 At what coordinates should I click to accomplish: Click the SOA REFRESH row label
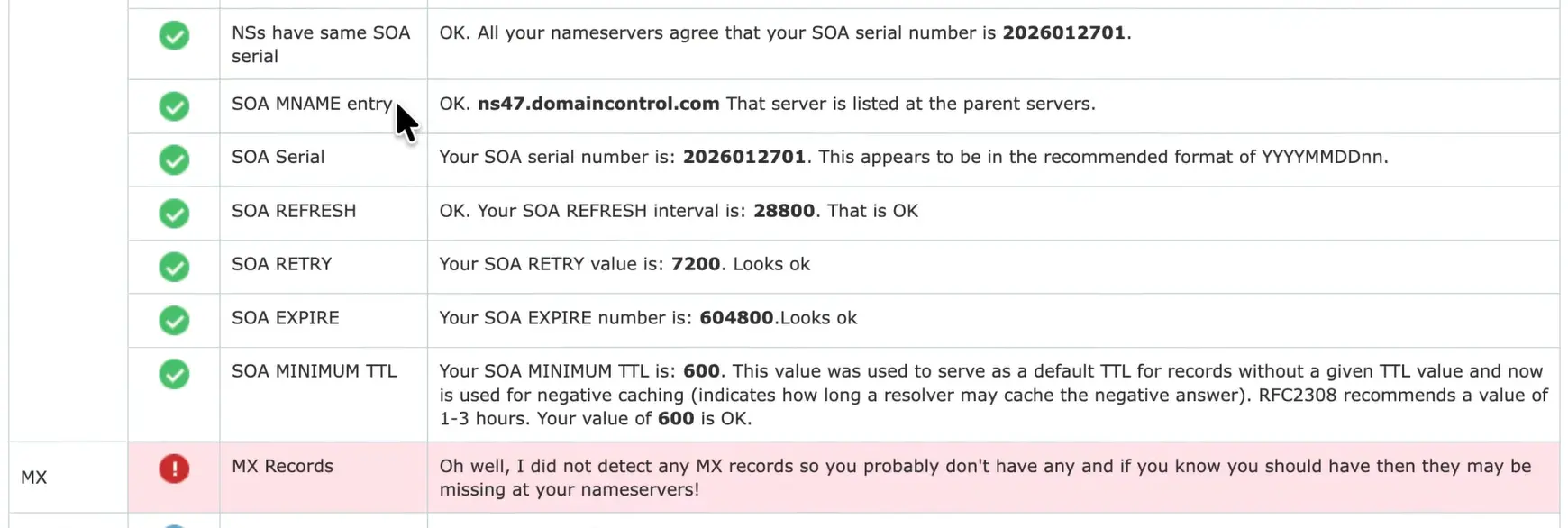[x=293, y=211]
